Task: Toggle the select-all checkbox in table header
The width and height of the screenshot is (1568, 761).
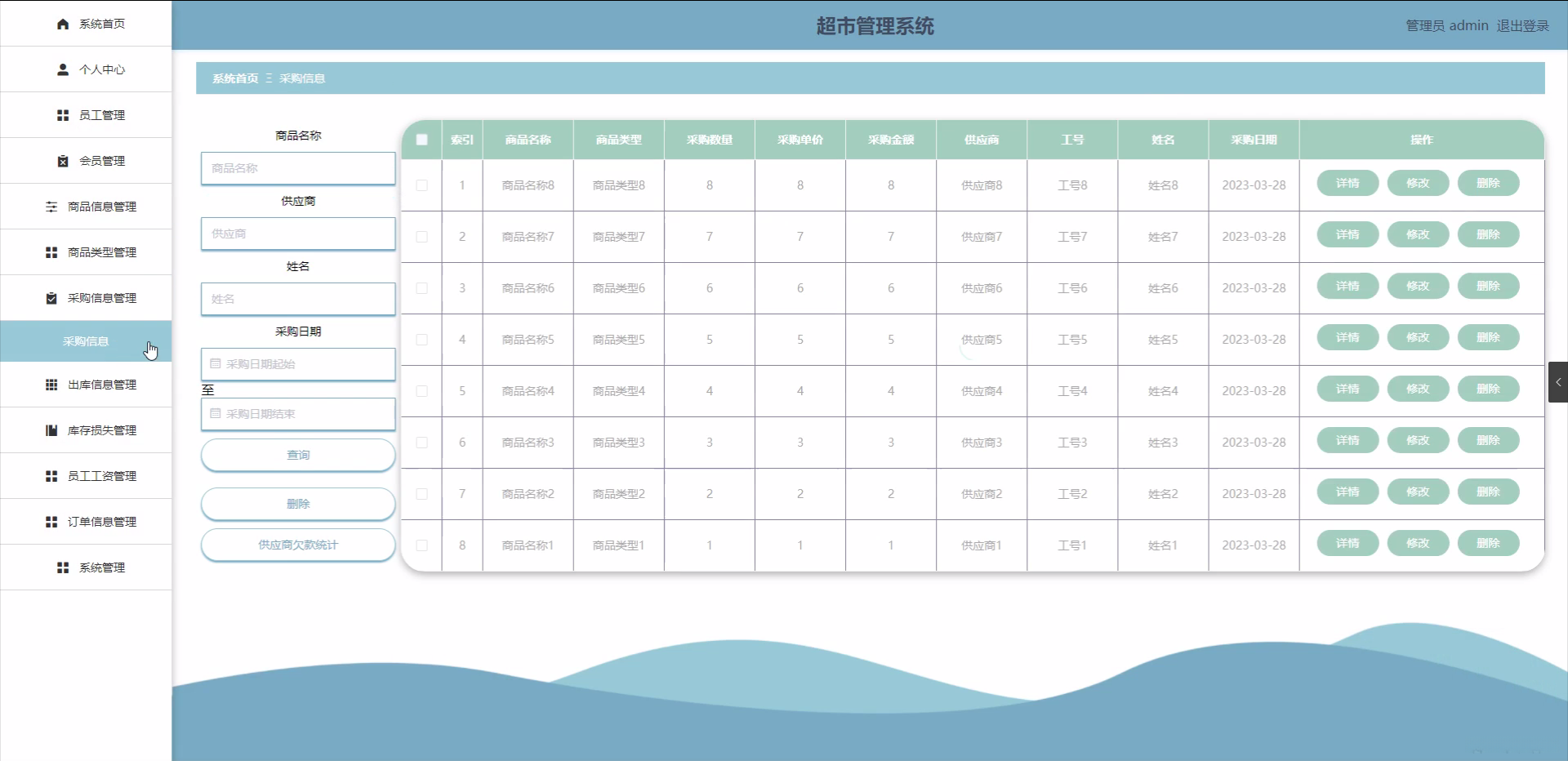Action: click(422, 140)
